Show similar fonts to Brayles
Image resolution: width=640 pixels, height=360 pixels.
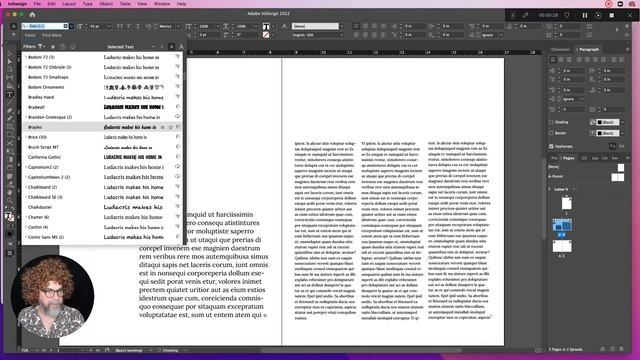tap(162, 127)
